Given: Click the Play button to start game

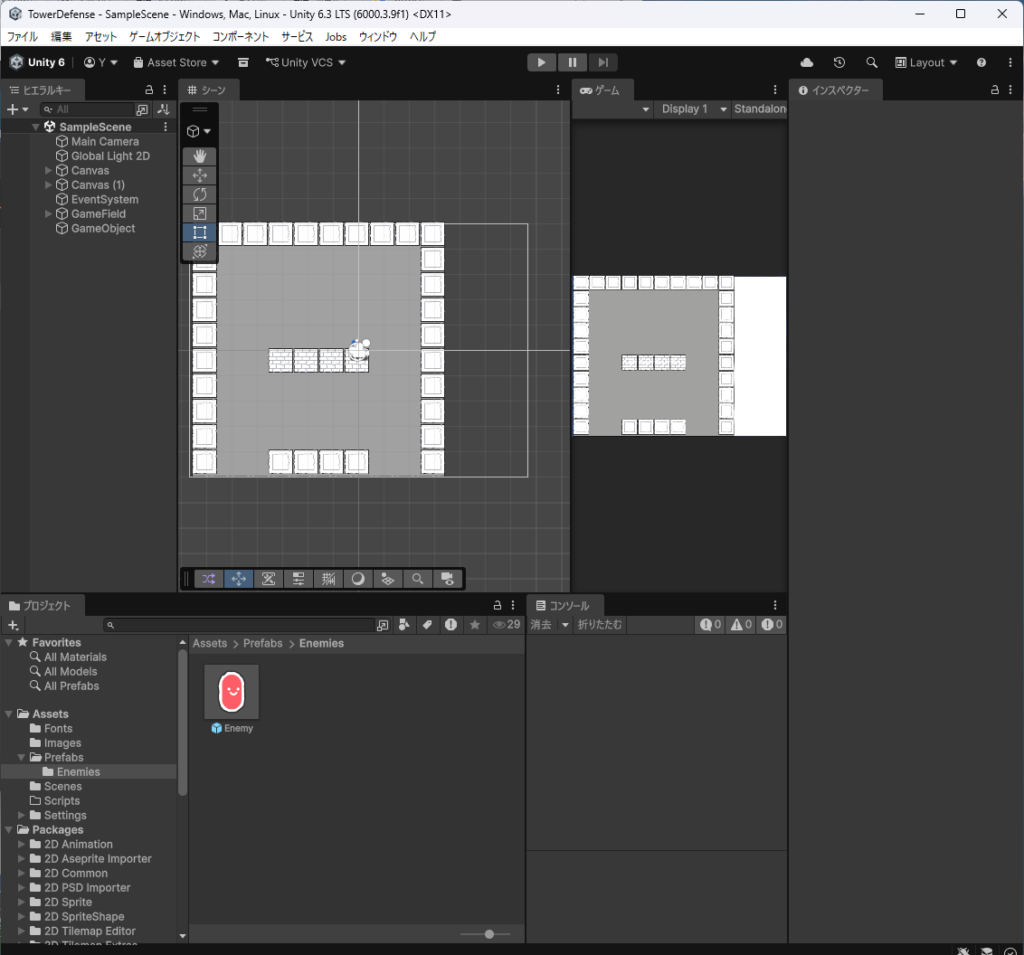Looking at the screenshot, I should pos(541,62).
